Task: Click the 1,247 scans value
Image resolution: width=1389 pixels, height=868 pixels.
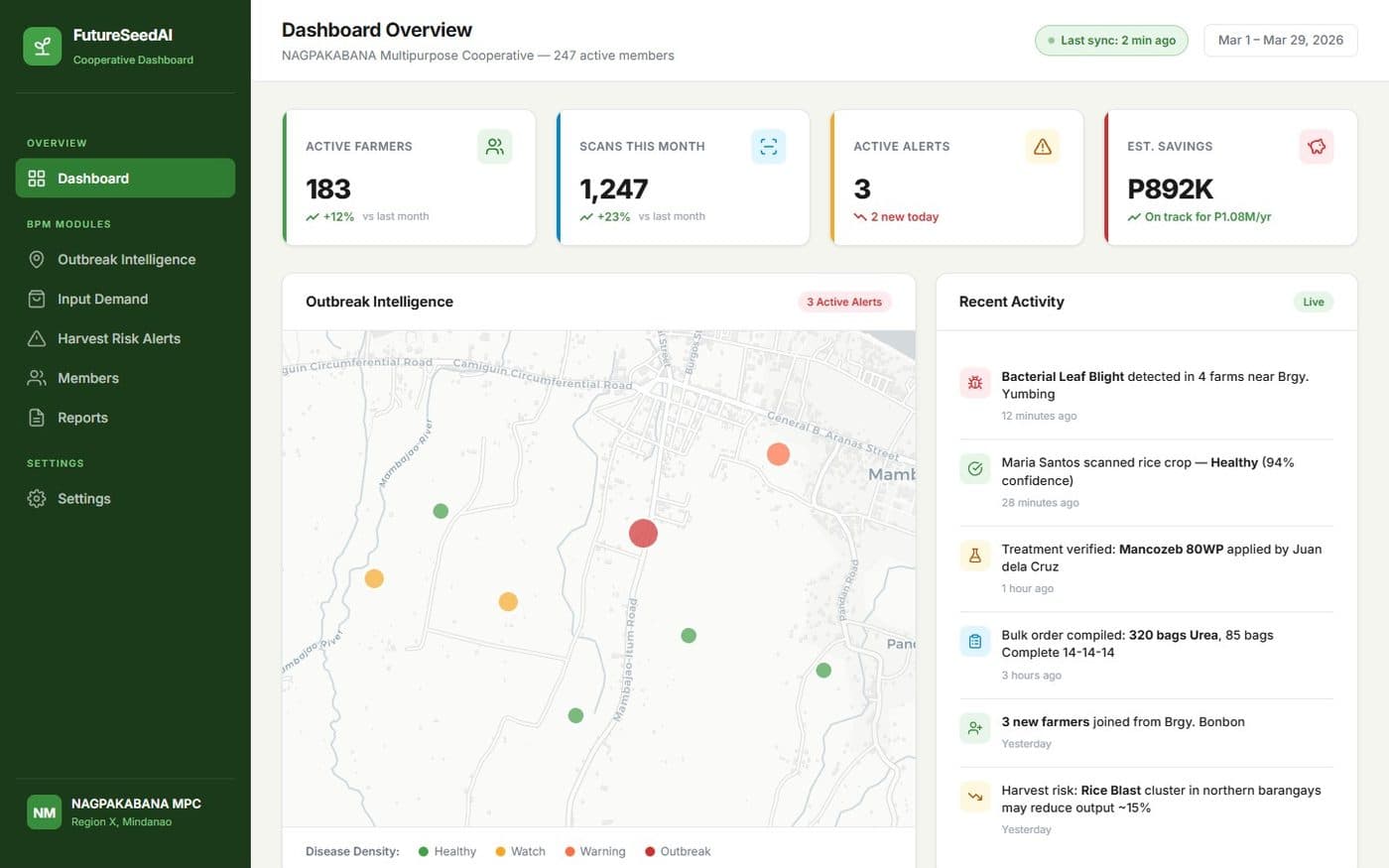Action: click(x=614, y=189)
